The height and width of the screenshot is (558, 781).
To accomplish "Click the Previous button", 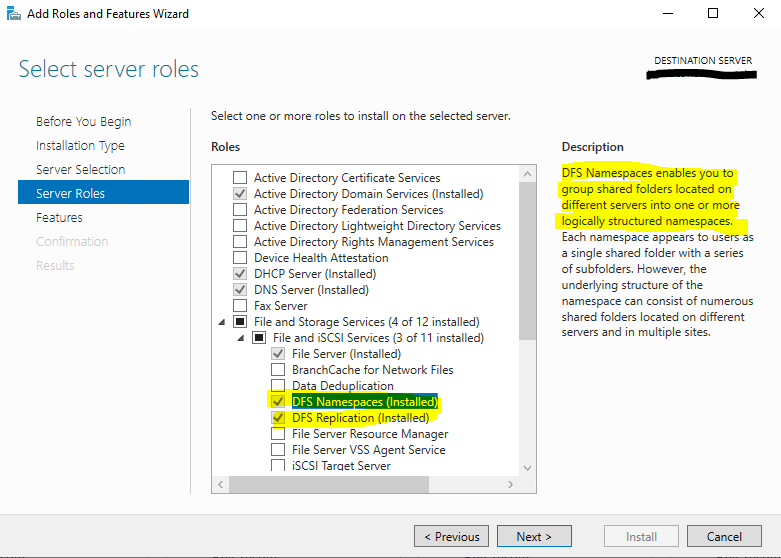I will coord(451,537).
